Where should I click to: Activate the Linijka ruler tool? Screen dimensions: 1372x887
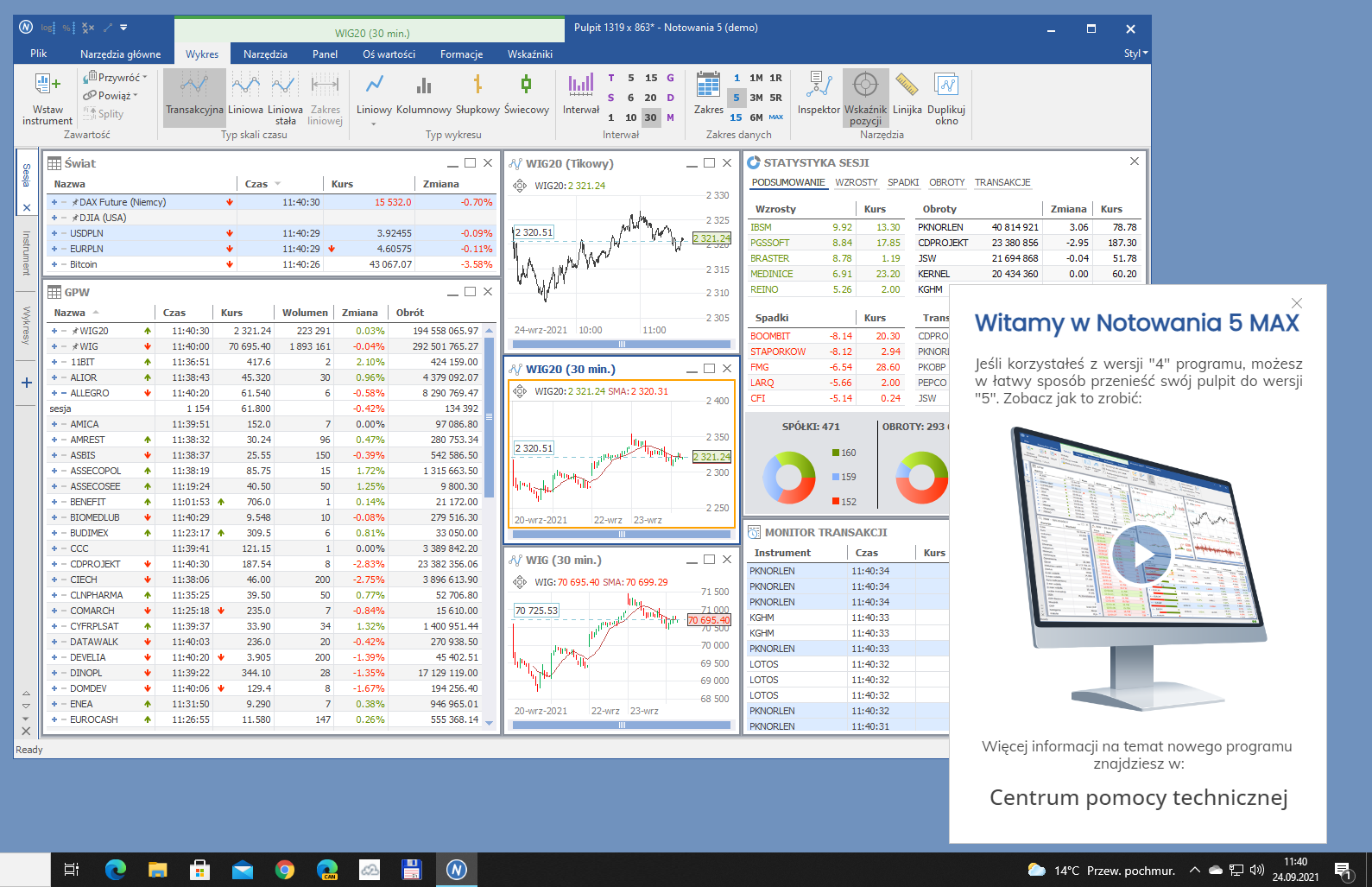907,94
